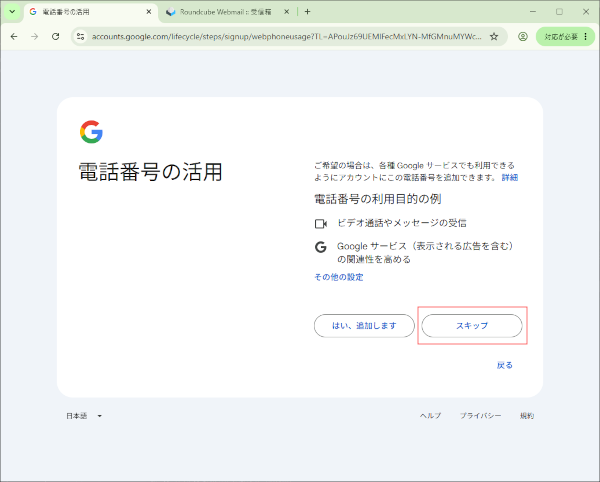Click the video call camera icon
This screenshot has width=600, height=482.
click(321, 224)
